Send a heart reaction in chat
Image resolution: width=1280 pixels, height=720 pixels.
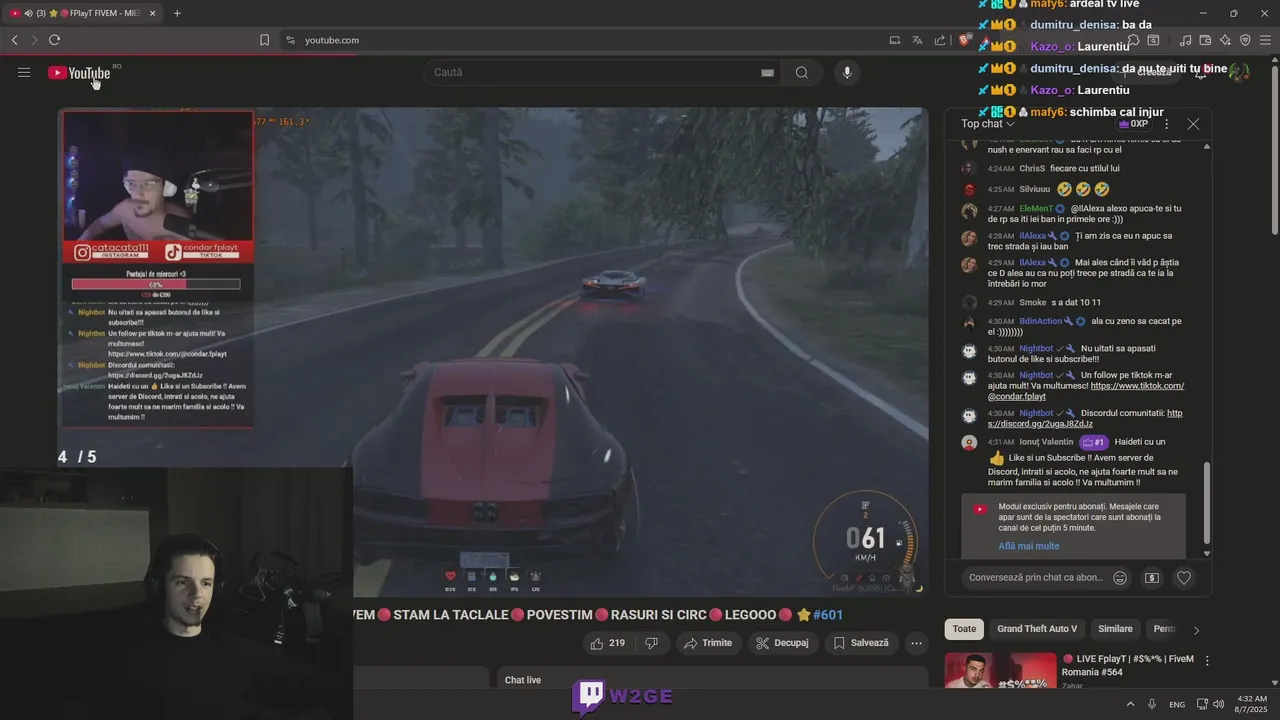pos(1184,577)
